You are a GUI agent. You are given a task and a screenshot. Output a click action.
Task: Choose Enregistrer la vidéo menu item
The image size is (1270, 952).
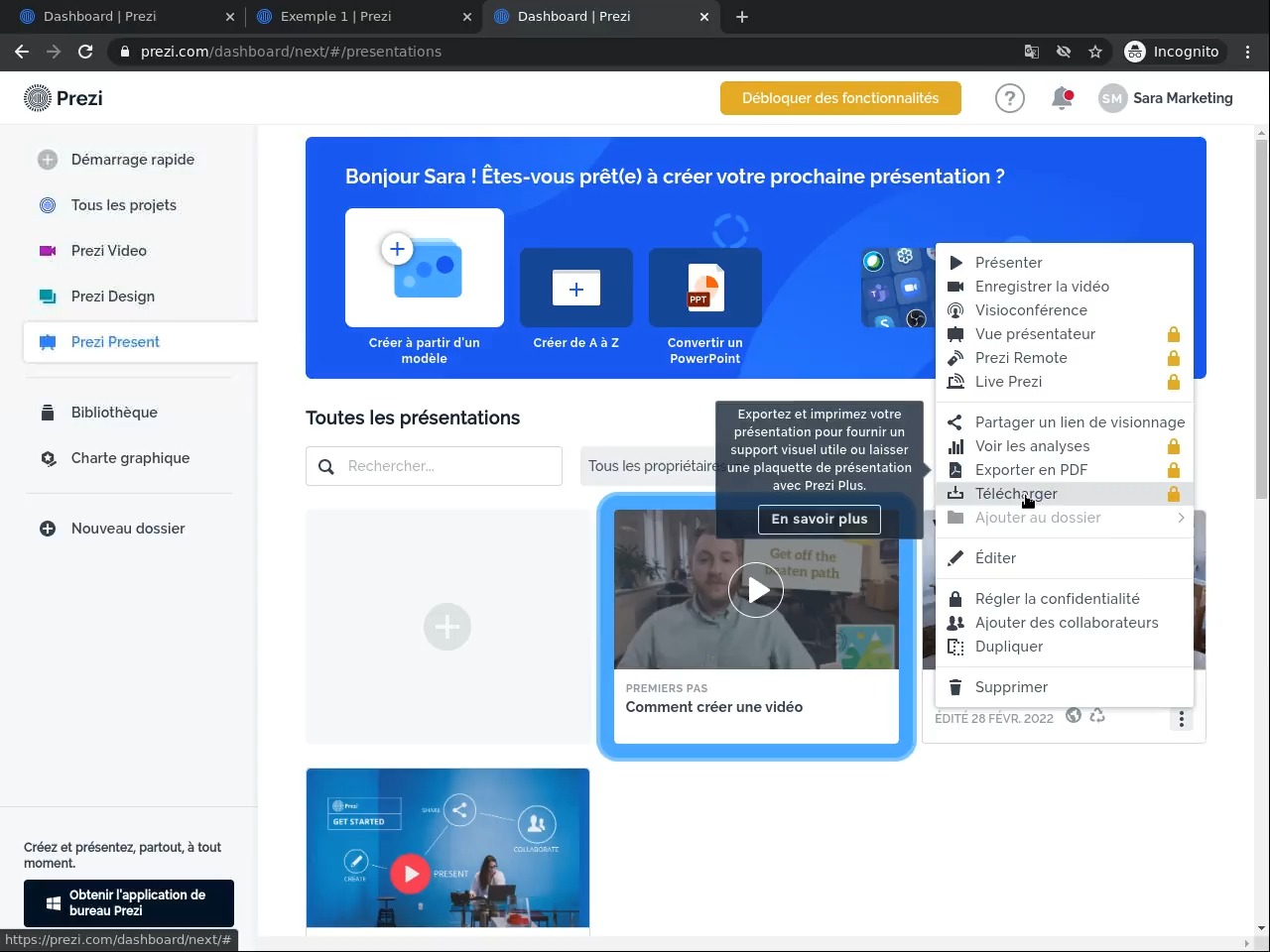coord(1065,287)
